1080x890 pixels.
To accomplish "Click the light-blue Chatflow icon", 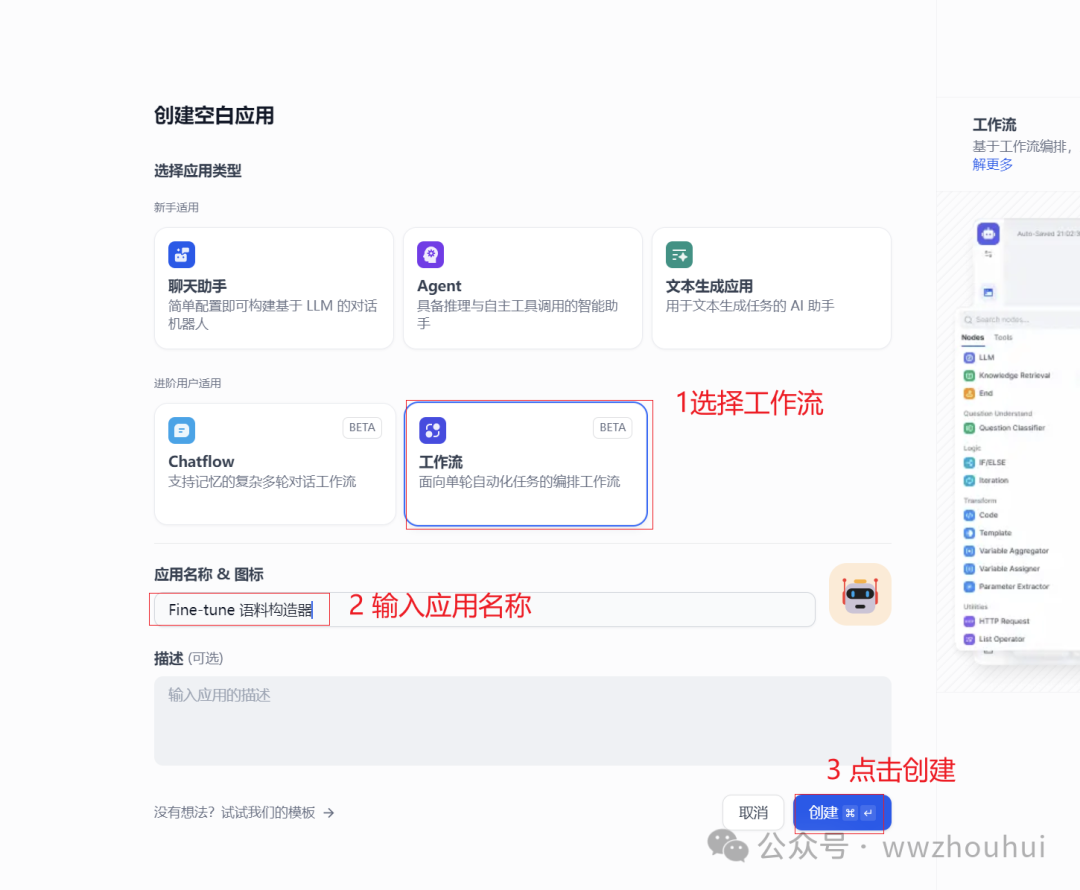I will point(181,431).
